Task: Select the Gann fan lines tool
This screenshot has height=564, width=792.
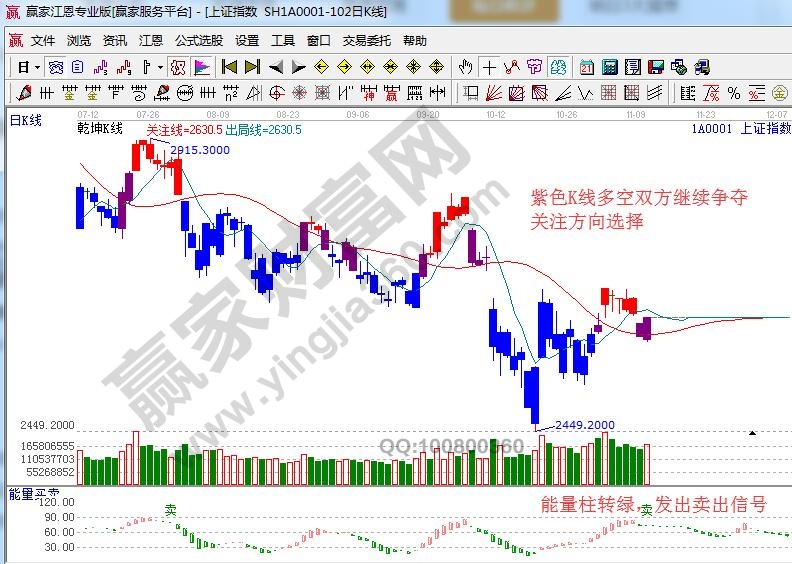Action: (x=494, y=93)
